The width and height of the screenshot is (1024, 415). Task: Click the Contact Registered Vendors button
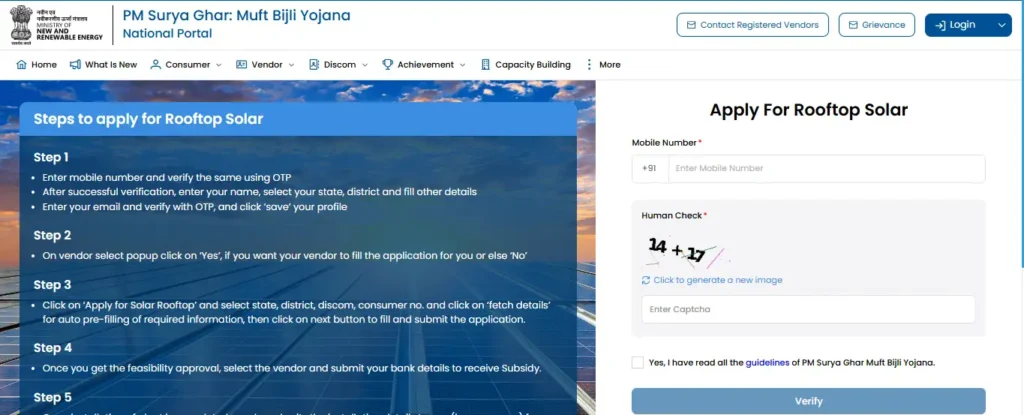[752, 25]
